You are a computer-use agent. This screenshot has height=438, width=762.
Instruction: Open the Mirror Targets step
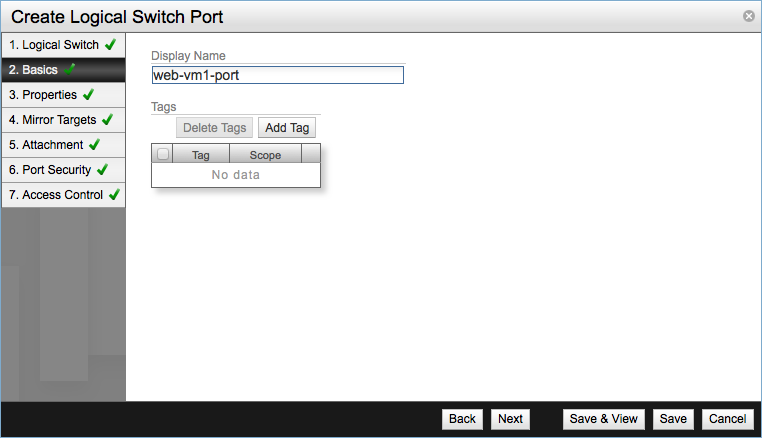tap(52, 120)
